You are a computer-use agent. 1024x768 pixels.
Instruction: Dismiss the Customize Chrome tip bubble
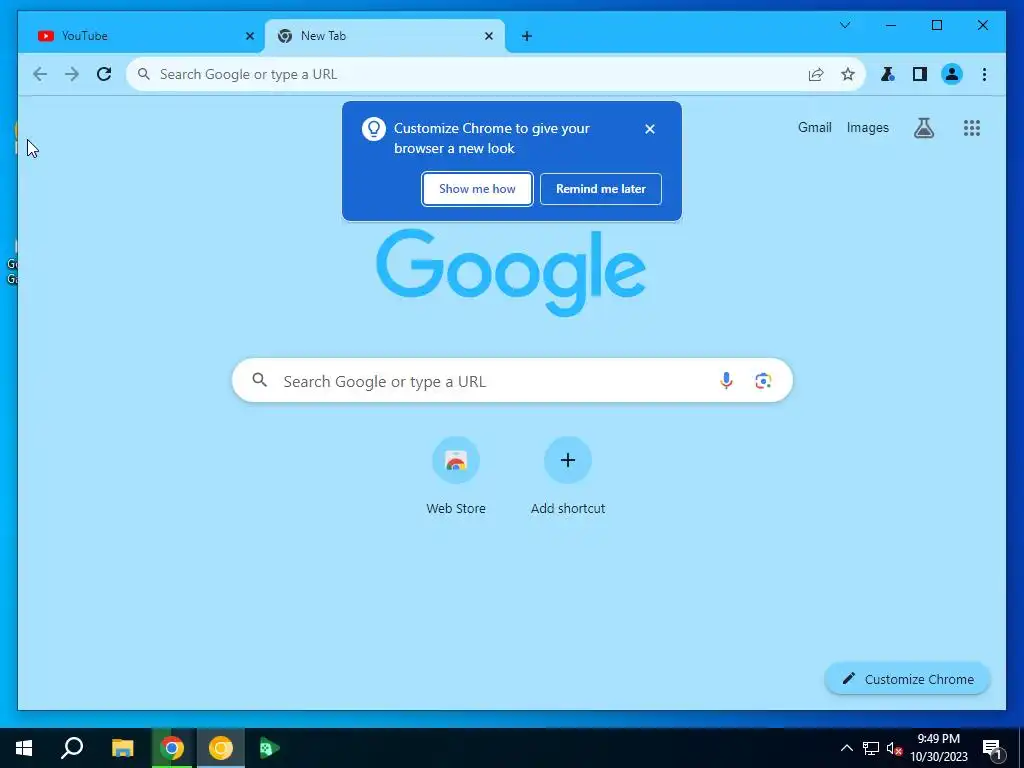[650, 129]
